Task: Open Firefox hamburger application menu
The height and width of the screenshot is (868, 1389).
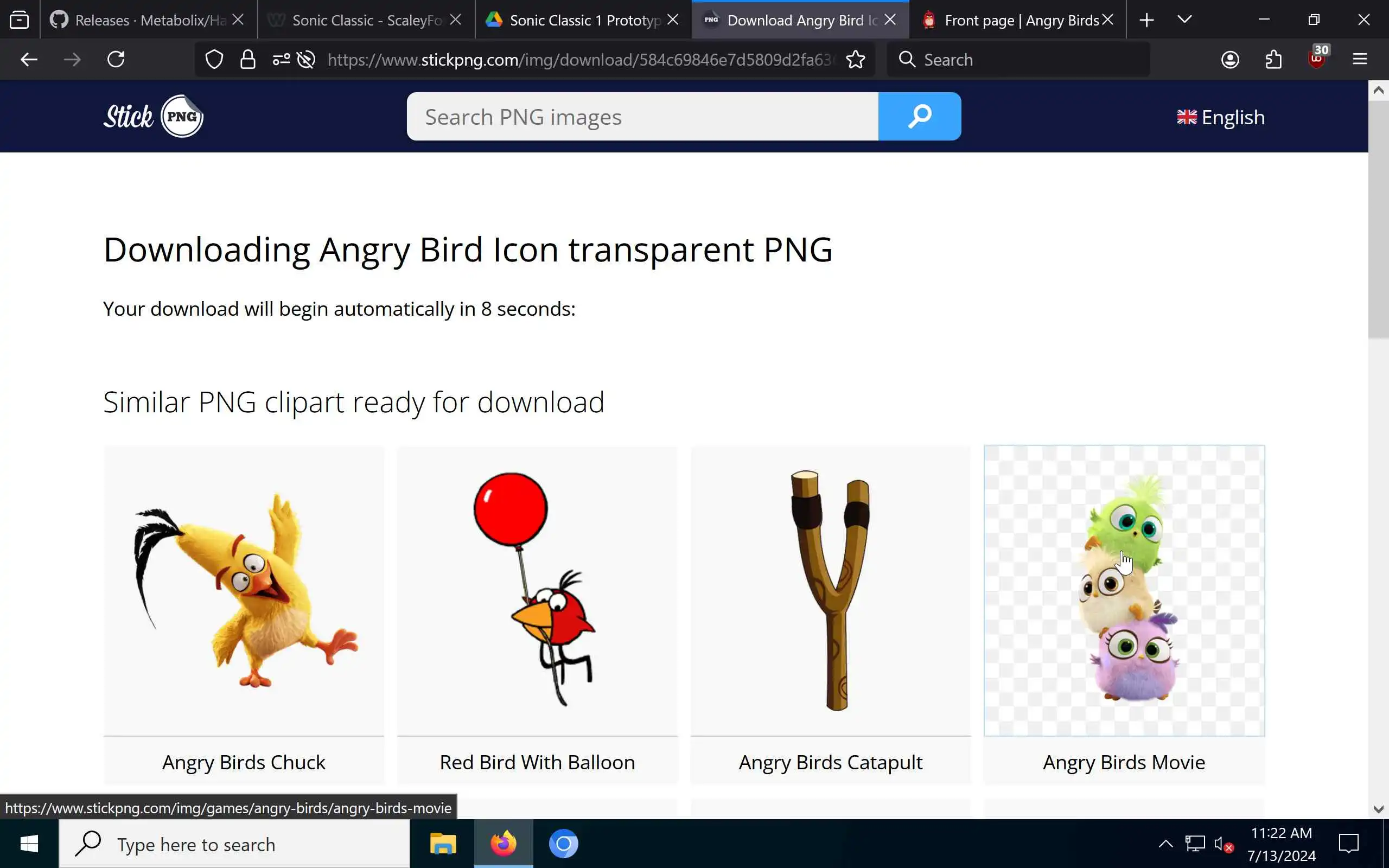Action: tap(1359, 60)
